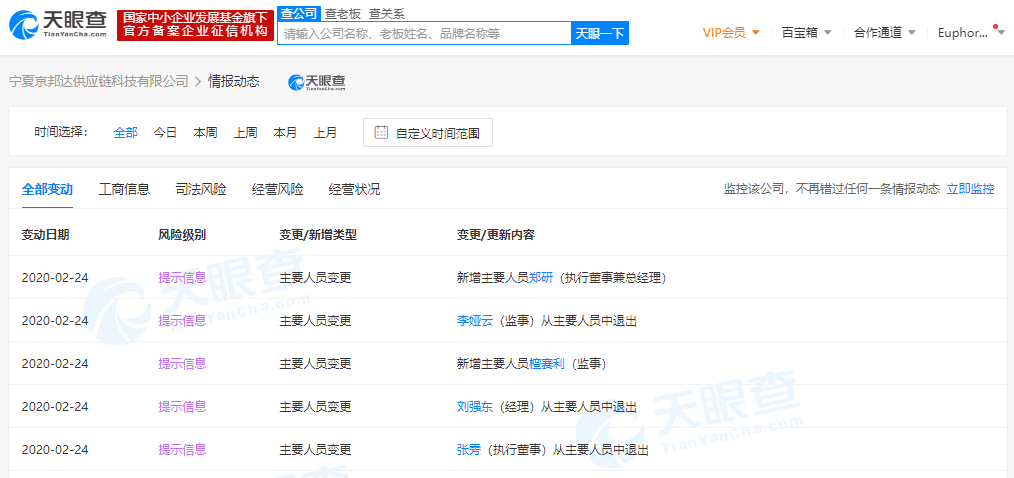The image size is (1014, 478).
Task: Open the Euphor... user account menu
Action: point(966,32)
